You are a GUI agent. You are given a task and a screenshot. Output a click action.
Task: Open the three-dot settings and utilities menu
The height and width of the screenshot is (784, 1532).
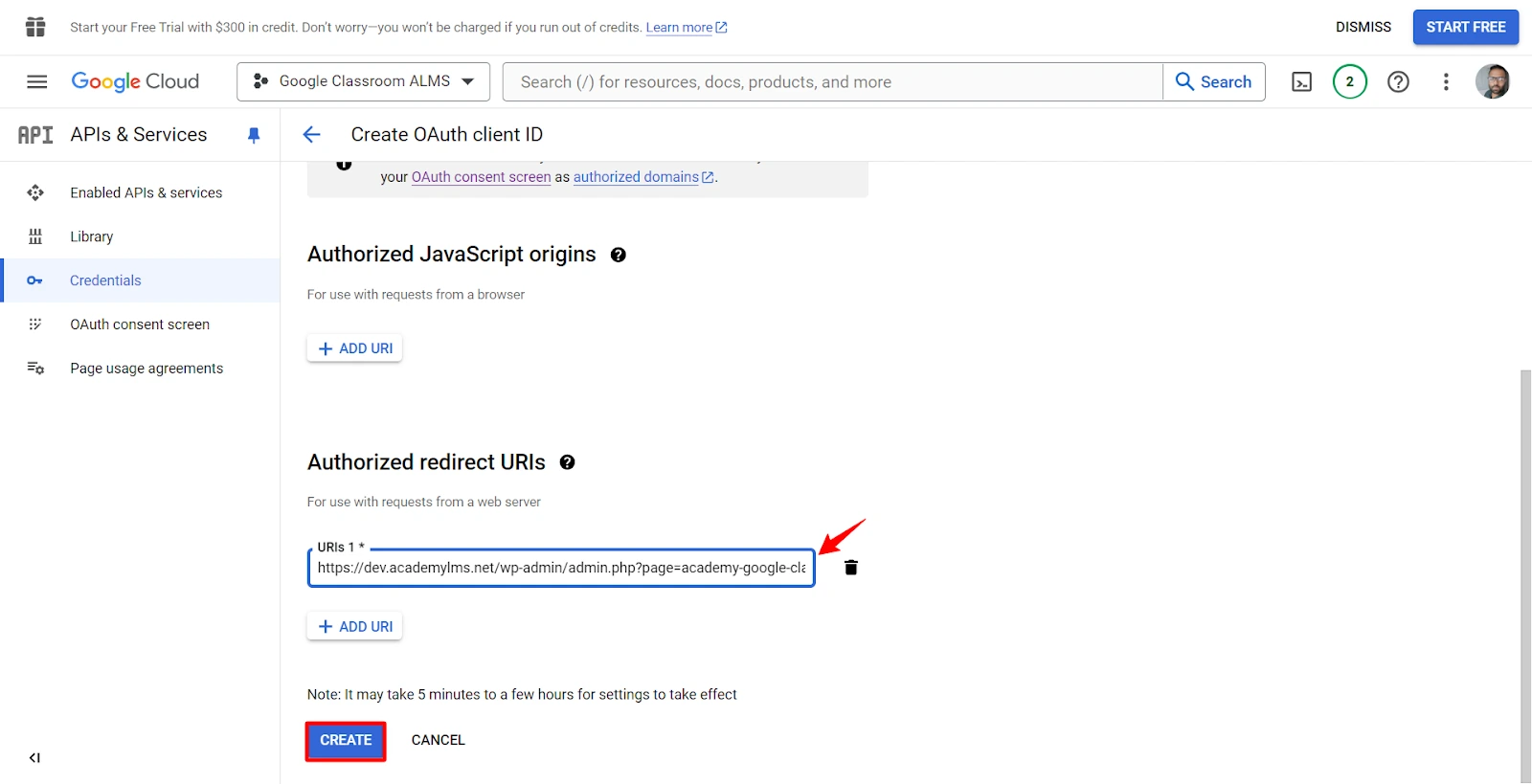click(x=1446, y=82)
